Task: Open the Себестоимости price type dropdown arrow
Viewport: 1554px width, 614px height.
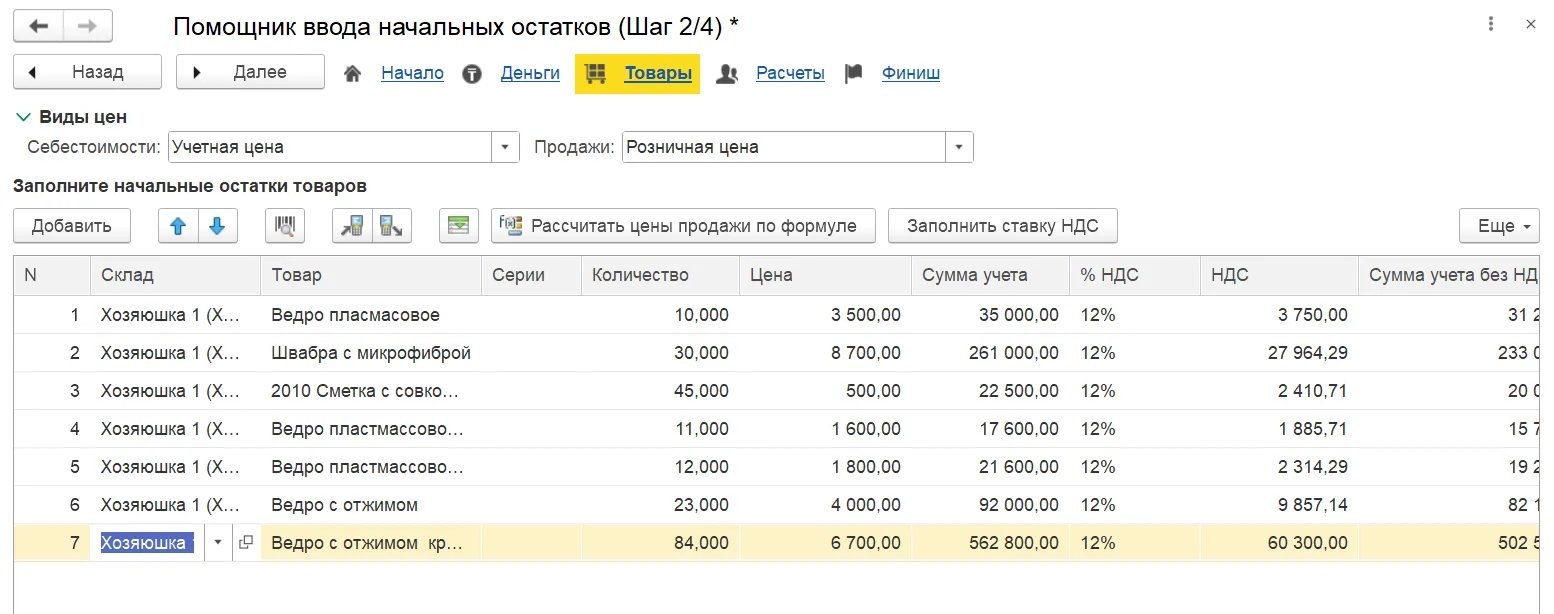Action: 506,147
